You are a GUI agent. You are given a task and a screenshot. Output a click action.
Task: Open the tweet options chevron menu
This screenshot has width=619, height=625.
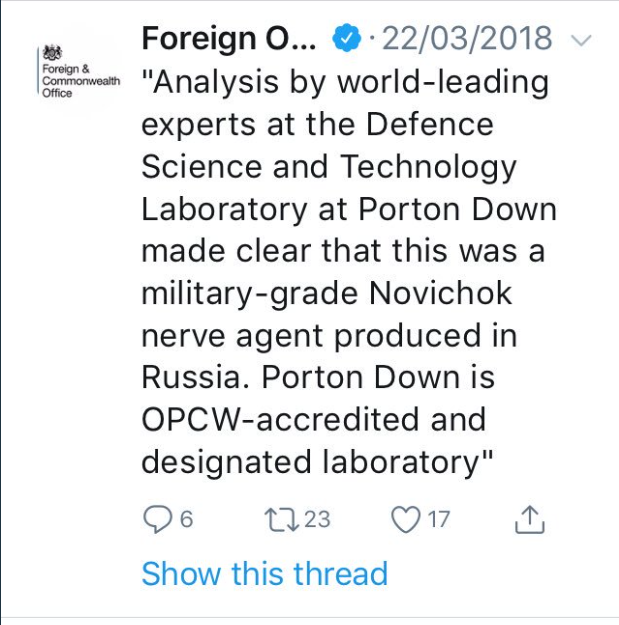[580, 40]
